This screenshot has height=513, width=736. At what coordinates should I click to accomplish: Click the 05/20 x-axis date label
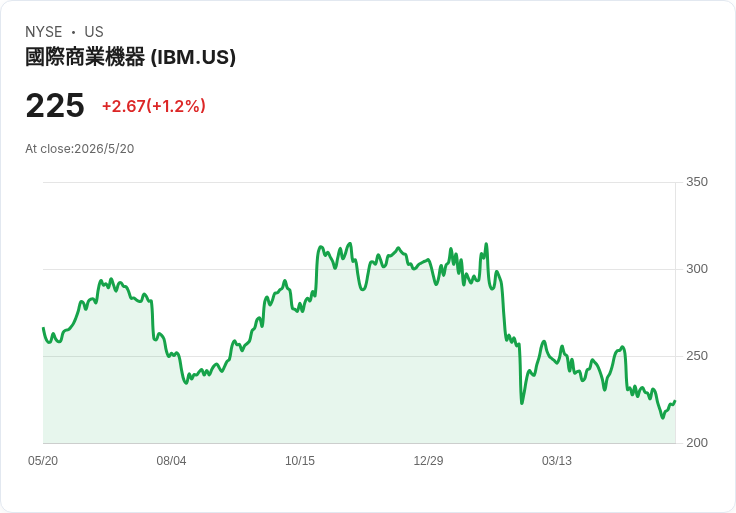click(x=43, y=461)
